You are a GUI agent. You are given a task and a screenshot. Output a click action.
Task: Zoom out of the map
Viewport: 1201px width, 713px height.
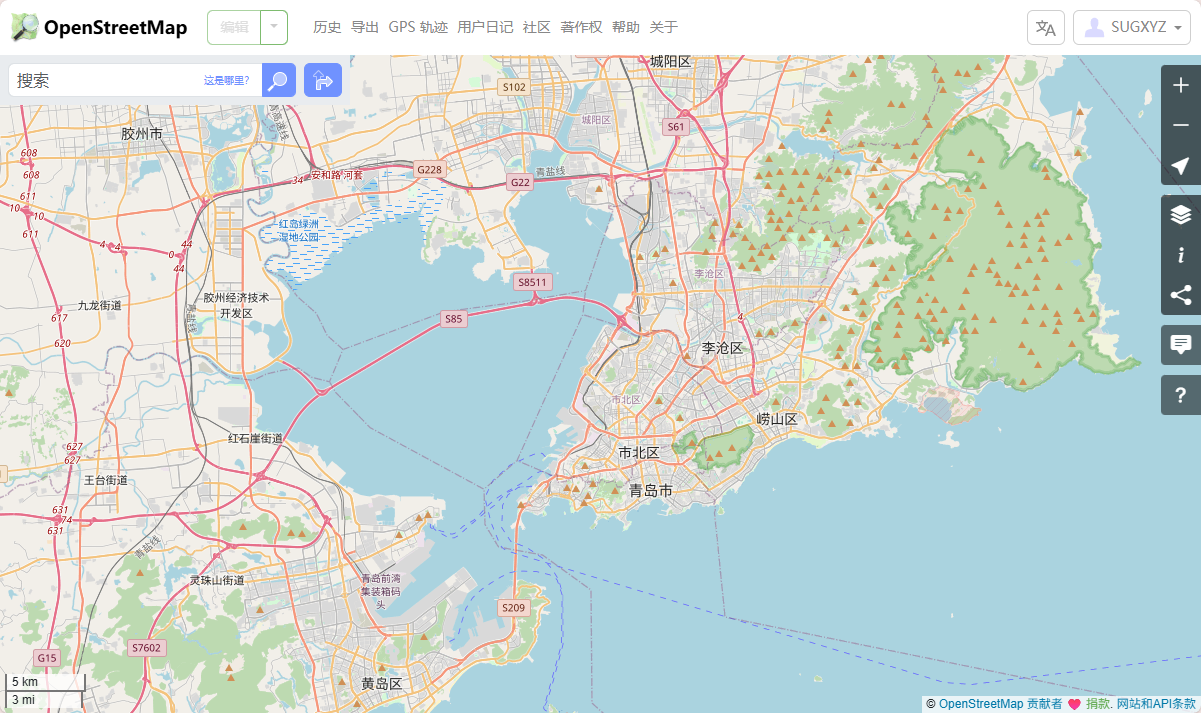pyautogui.click(x=1180, y=125)
